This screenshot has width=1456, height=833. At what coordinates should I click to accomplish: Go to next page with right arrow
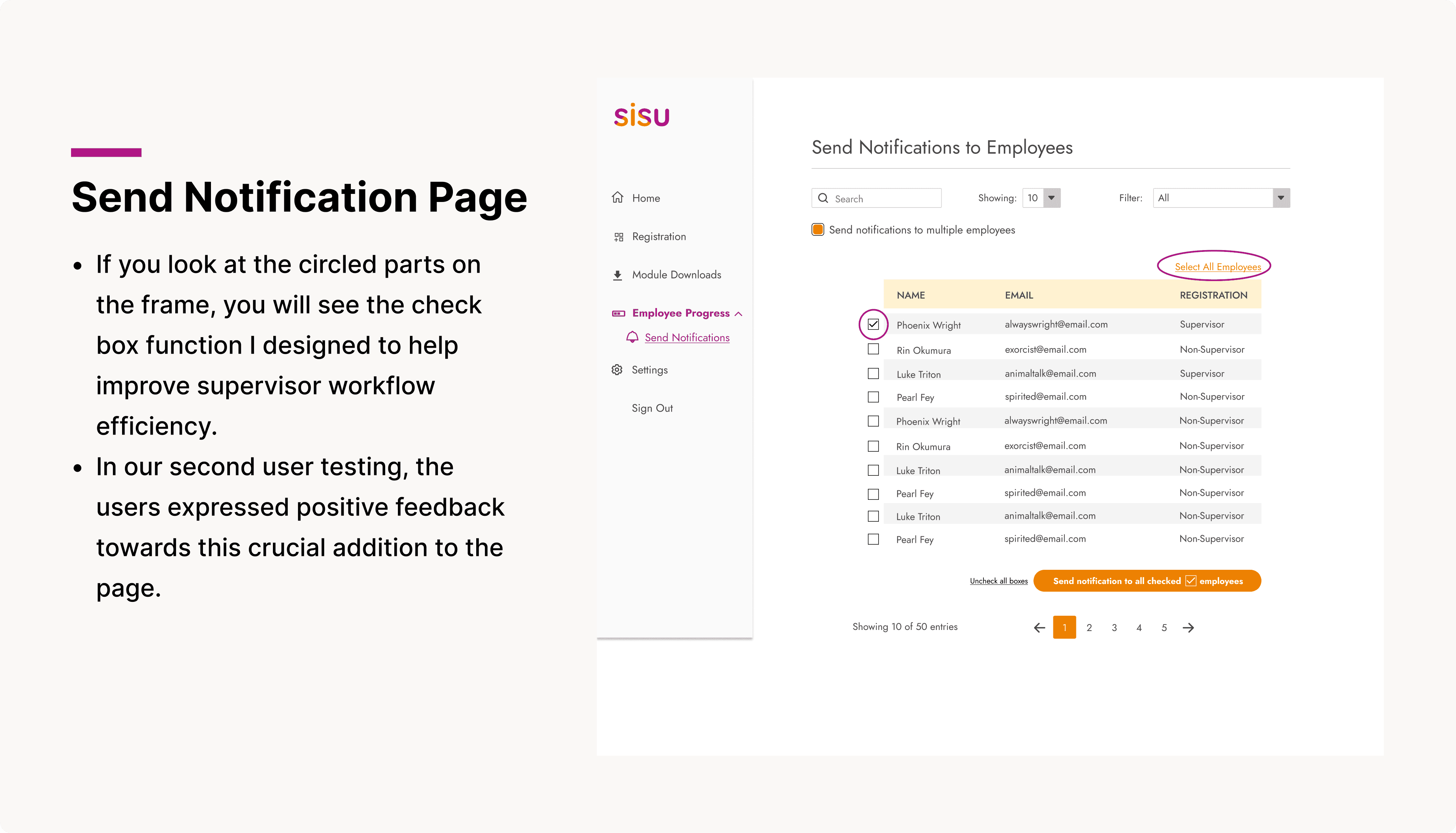coord(1189,628)
